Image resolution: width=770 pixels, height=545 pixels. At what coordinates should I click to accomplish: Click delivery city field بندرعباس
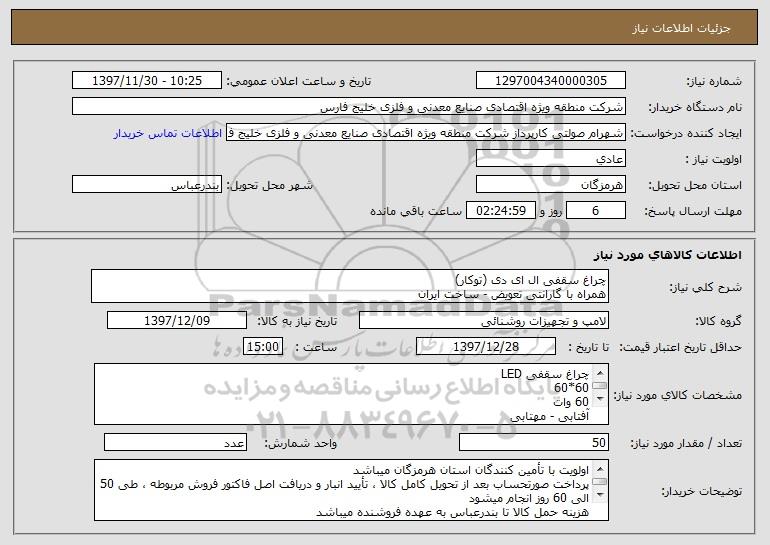[147, 185]
